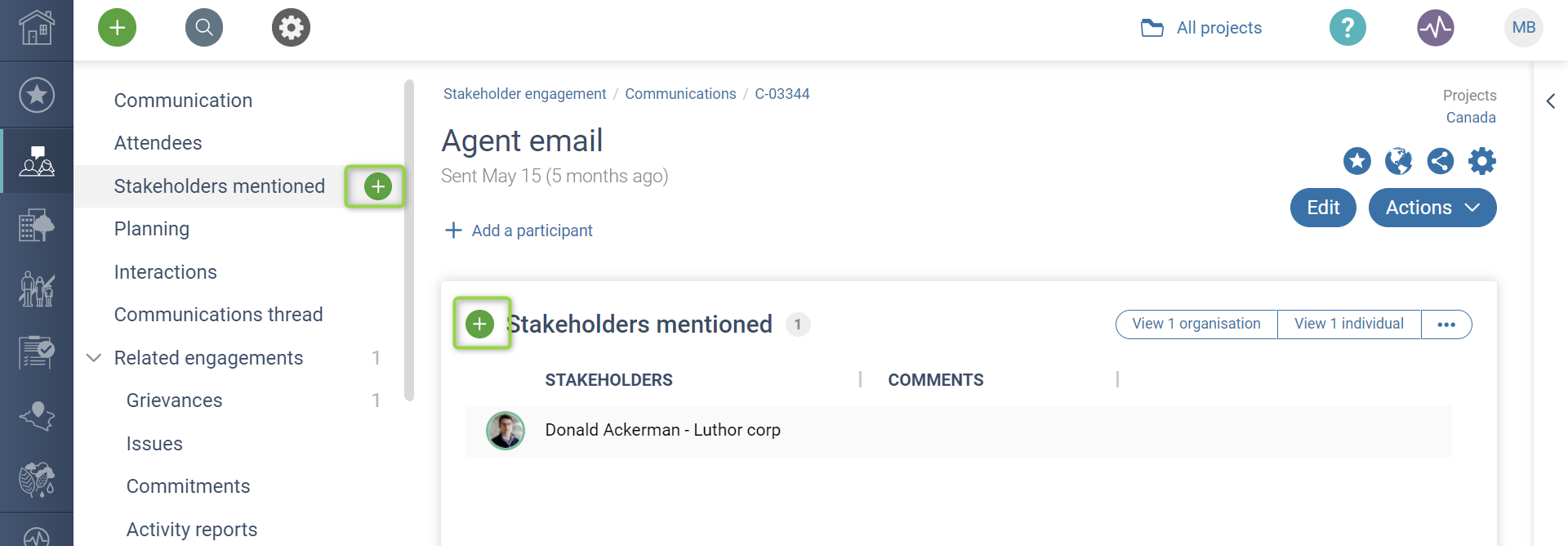Screen dimensions: 1568x546
Task: Select Communications thread in side menu
Action: (x=218, y=315)
